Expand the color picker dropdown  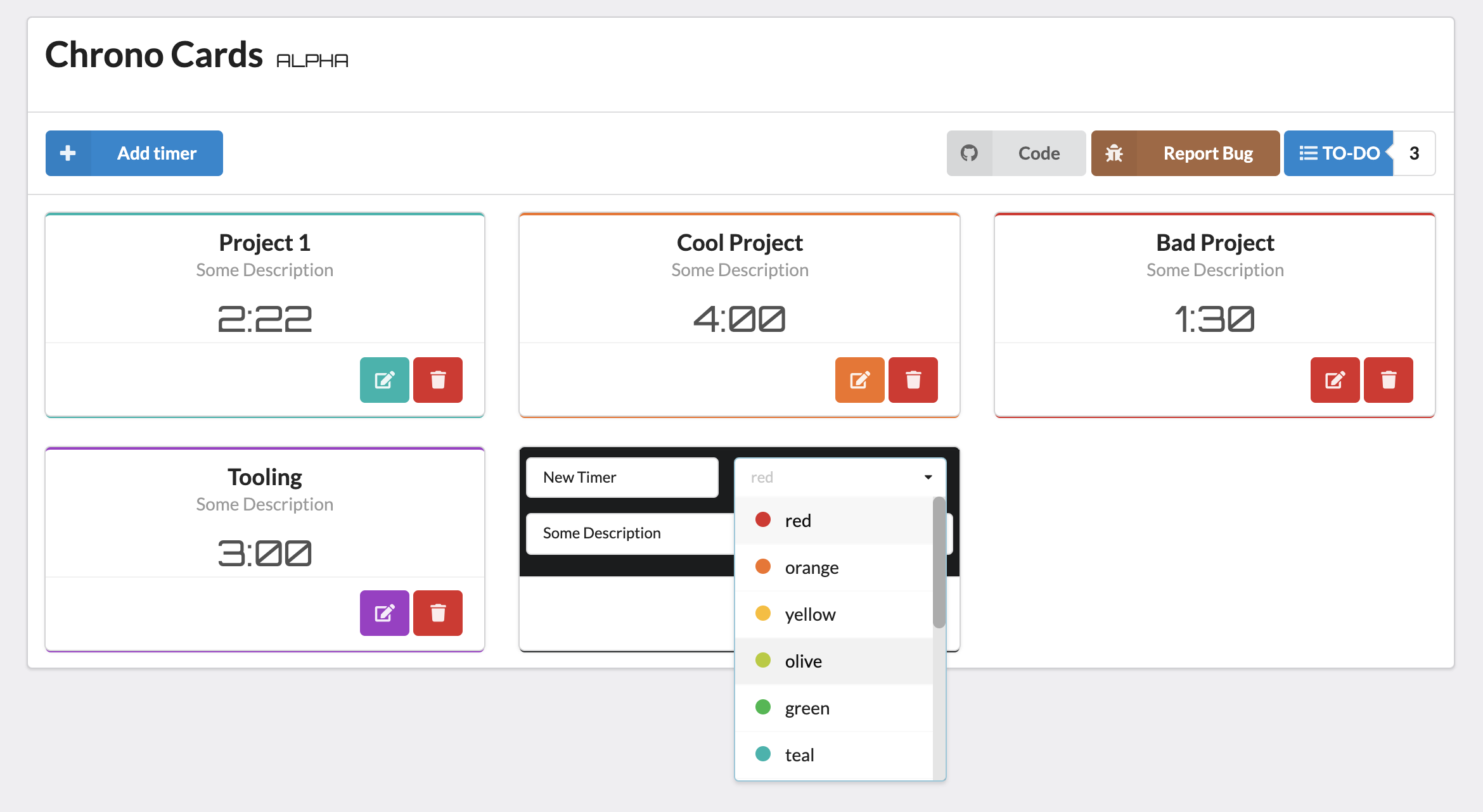pyautogui.click(x=838, y=477)
